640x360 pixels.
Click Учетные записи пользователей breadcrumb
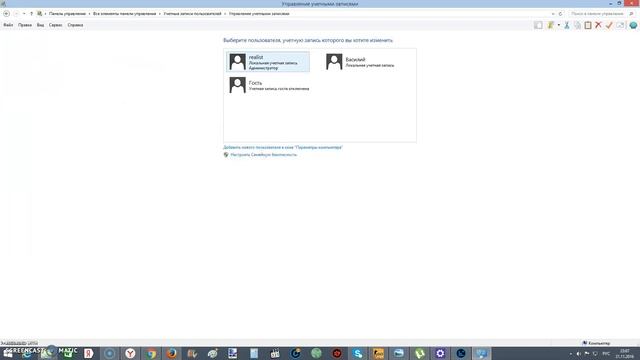(x=192, y=13)
